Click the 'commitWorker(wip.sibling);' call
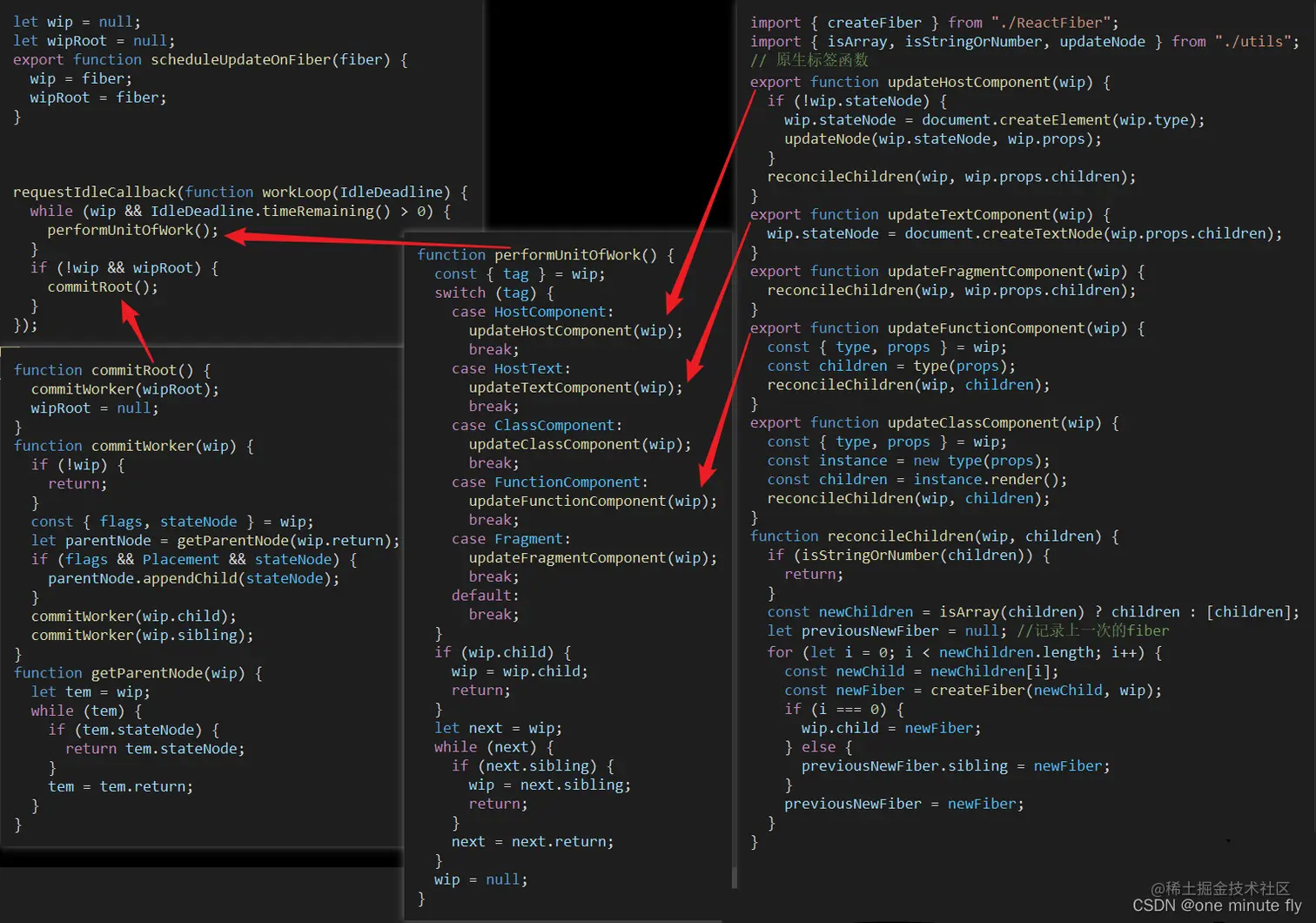Image resolution: width=1316 pixels, height=923 pixels. (143, 636)
